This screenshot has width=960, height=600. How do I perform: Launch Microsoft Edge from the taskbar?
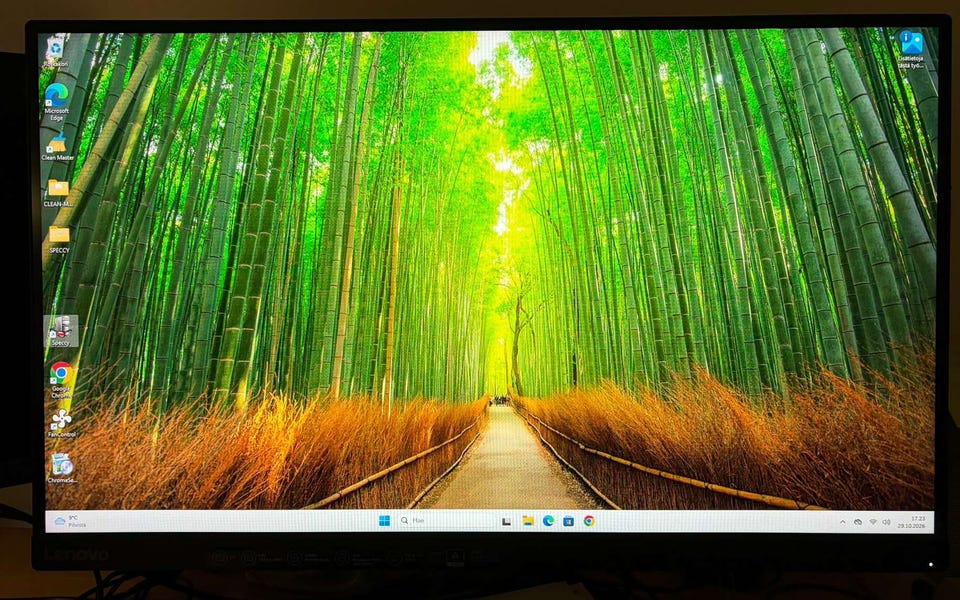(x=548, y=520)
